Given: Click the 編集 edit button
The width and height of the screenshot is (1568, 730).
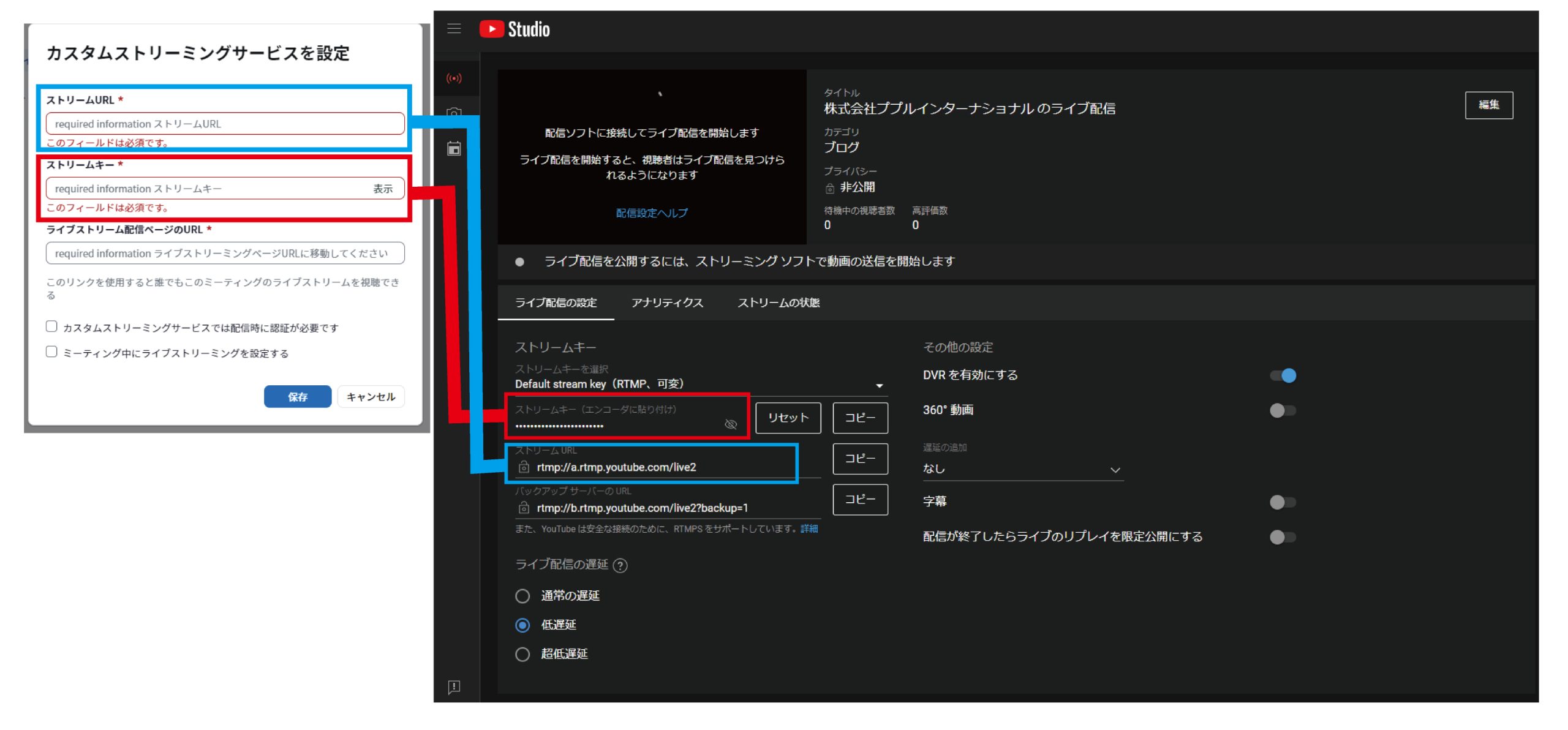Looking at the screenshot, I should point(1488,105).
